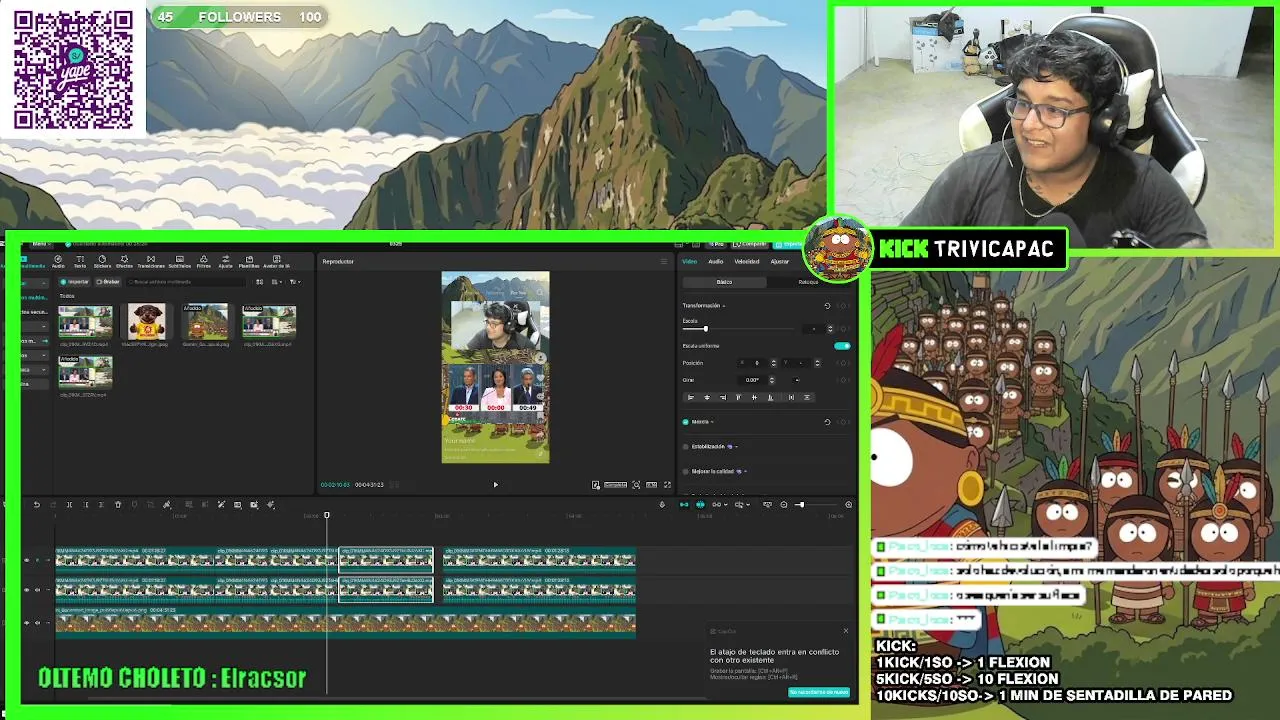This screenshot has height=720, width=1280.
Task: Switch to the Ajustar properties tab
Action: click(780, 262)
